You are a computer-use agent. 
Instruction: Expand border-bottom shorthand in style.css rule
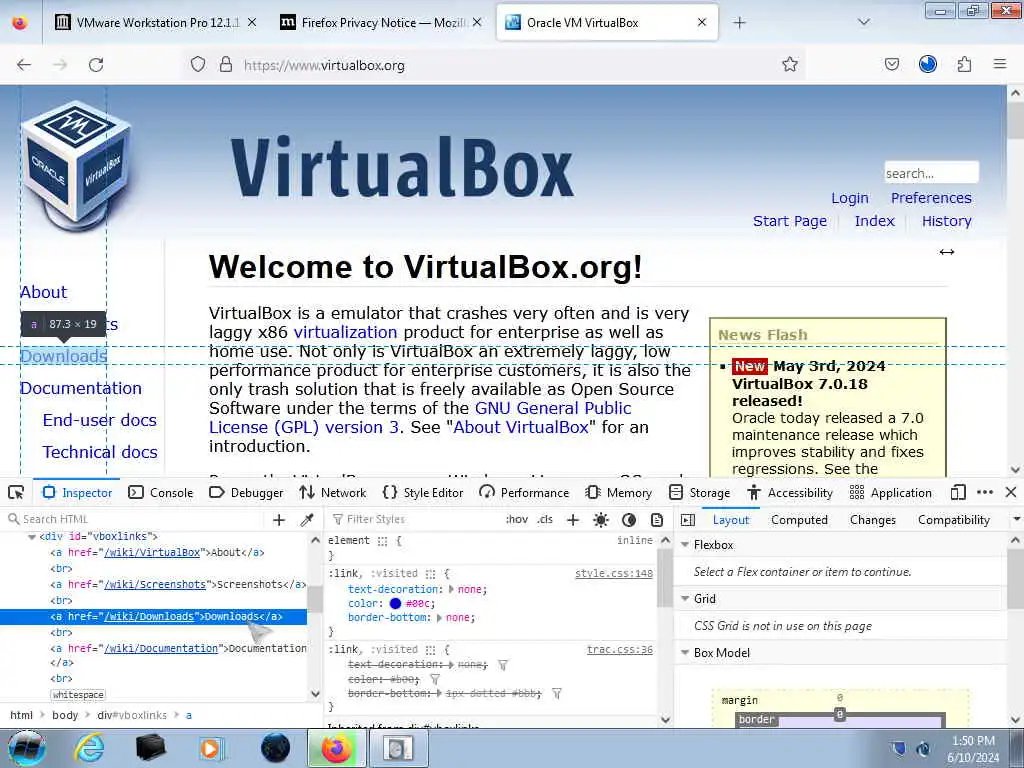pyautogui.click(x=439, y=618)
